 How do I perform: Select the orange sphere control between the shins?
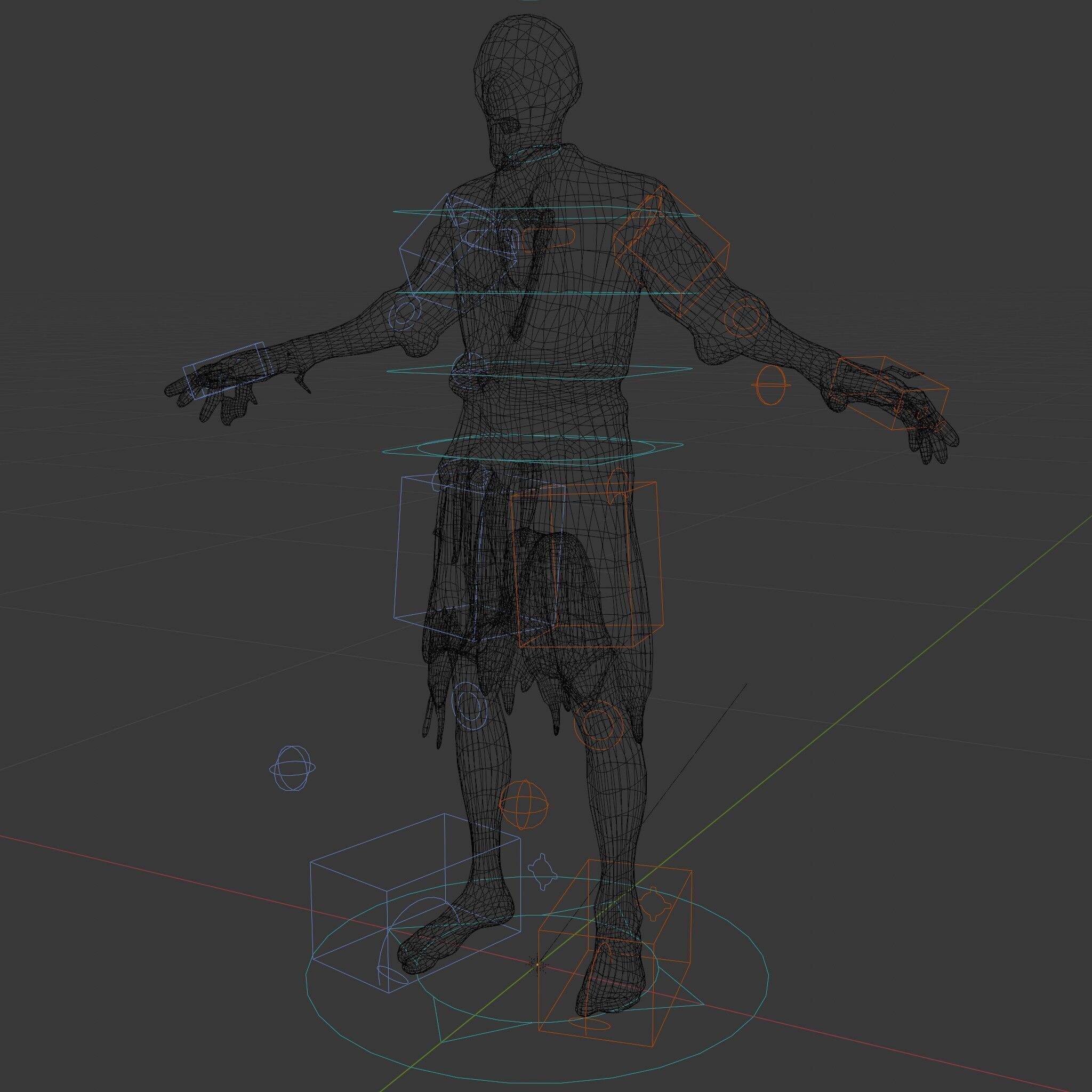524,805
